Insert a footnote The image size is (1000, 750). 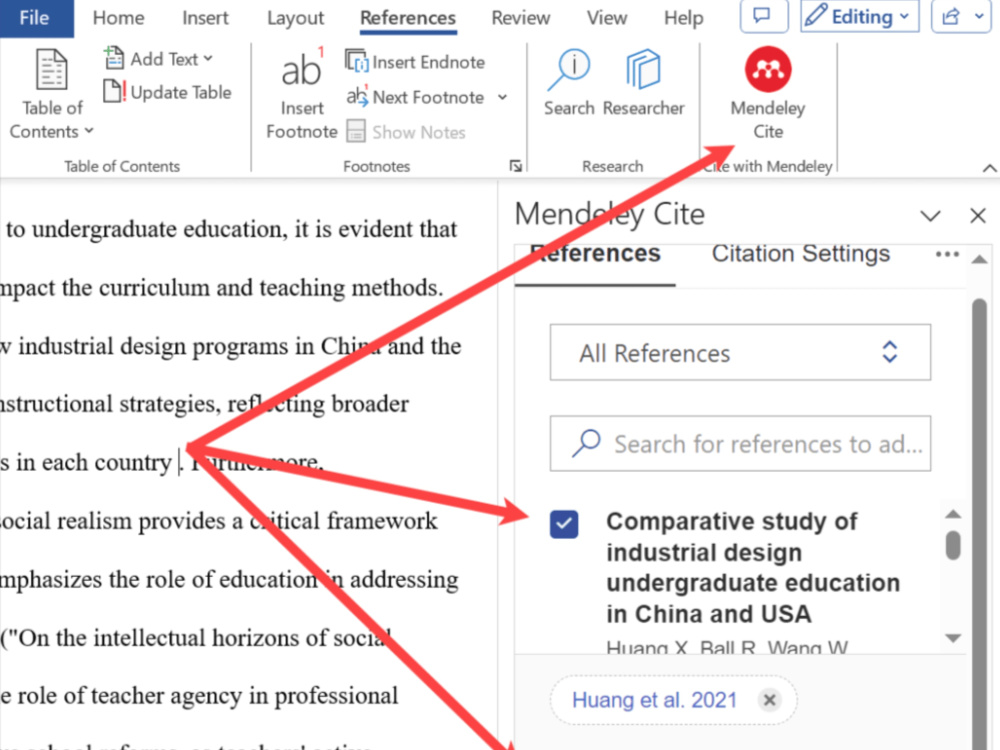pyautogui.click(x=302, y=94)
